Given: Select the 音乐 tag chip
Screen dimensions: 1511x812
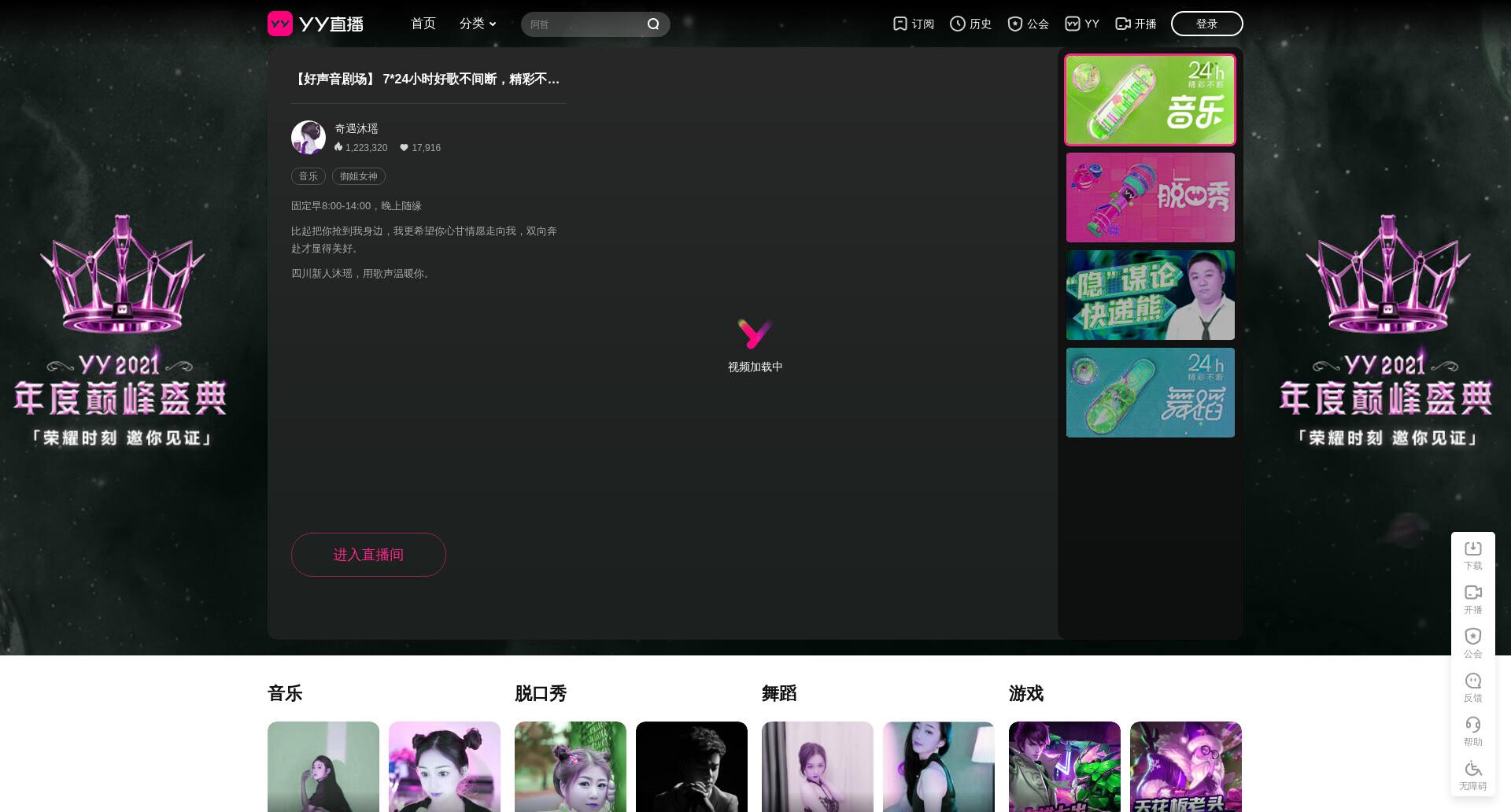Looking at the screenshot, I should pyautogui.click(x=308, y=176).
